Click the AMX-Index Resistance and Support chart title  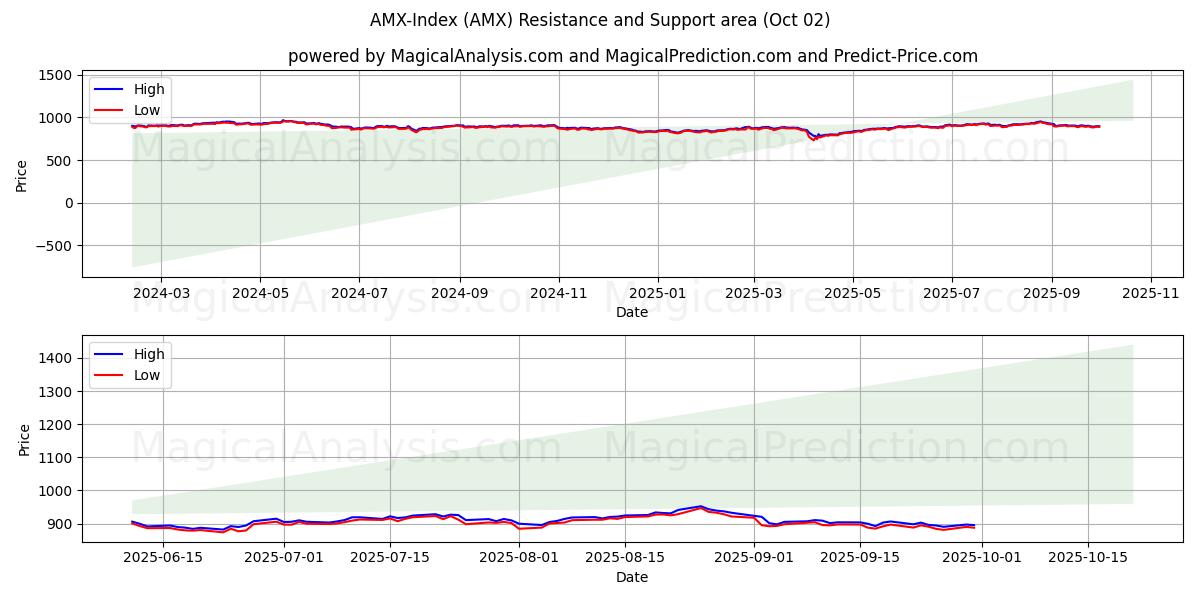[599, 20]
